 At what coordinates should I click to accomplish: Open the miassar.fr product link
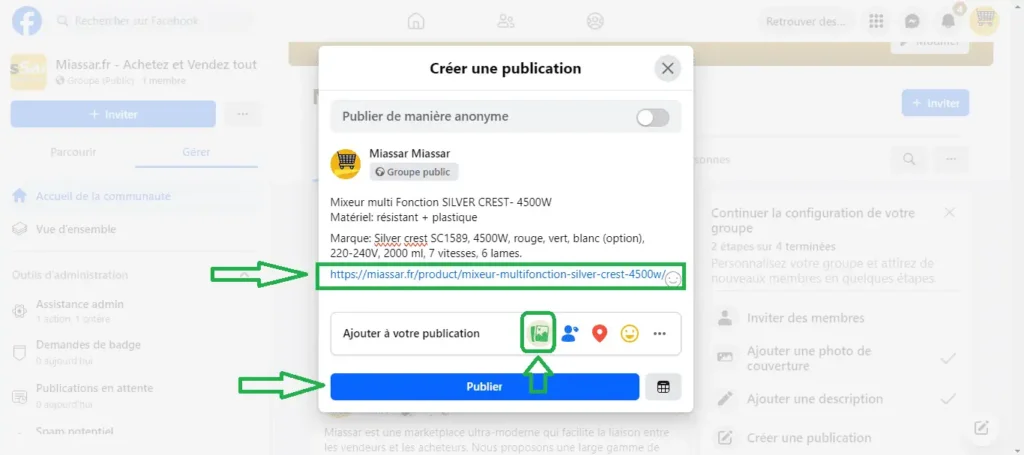pyautogui.click(x=496, y=274)
